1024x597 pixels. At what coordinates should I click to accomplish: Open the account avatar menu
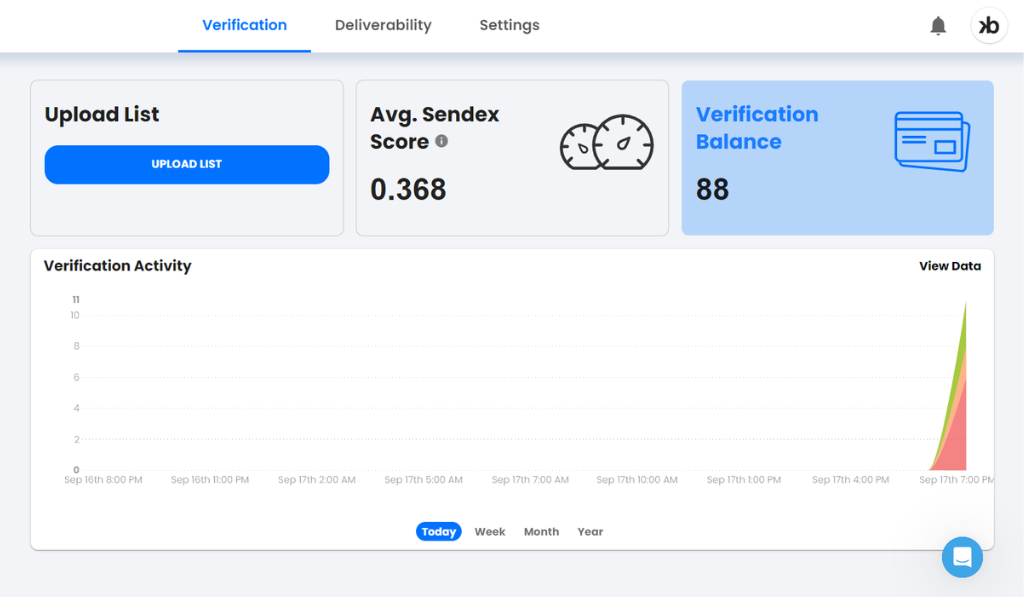pos(989,25)
